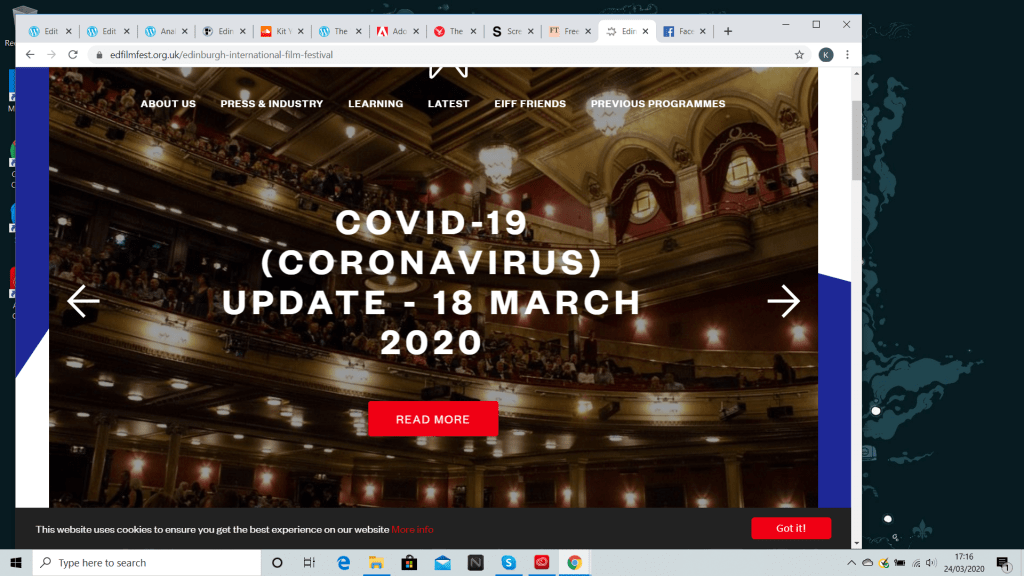The height and width of the screenshot is (576, 1024).
Task: Click the Chrome profile avatar icon
Action: pos(826,54)
